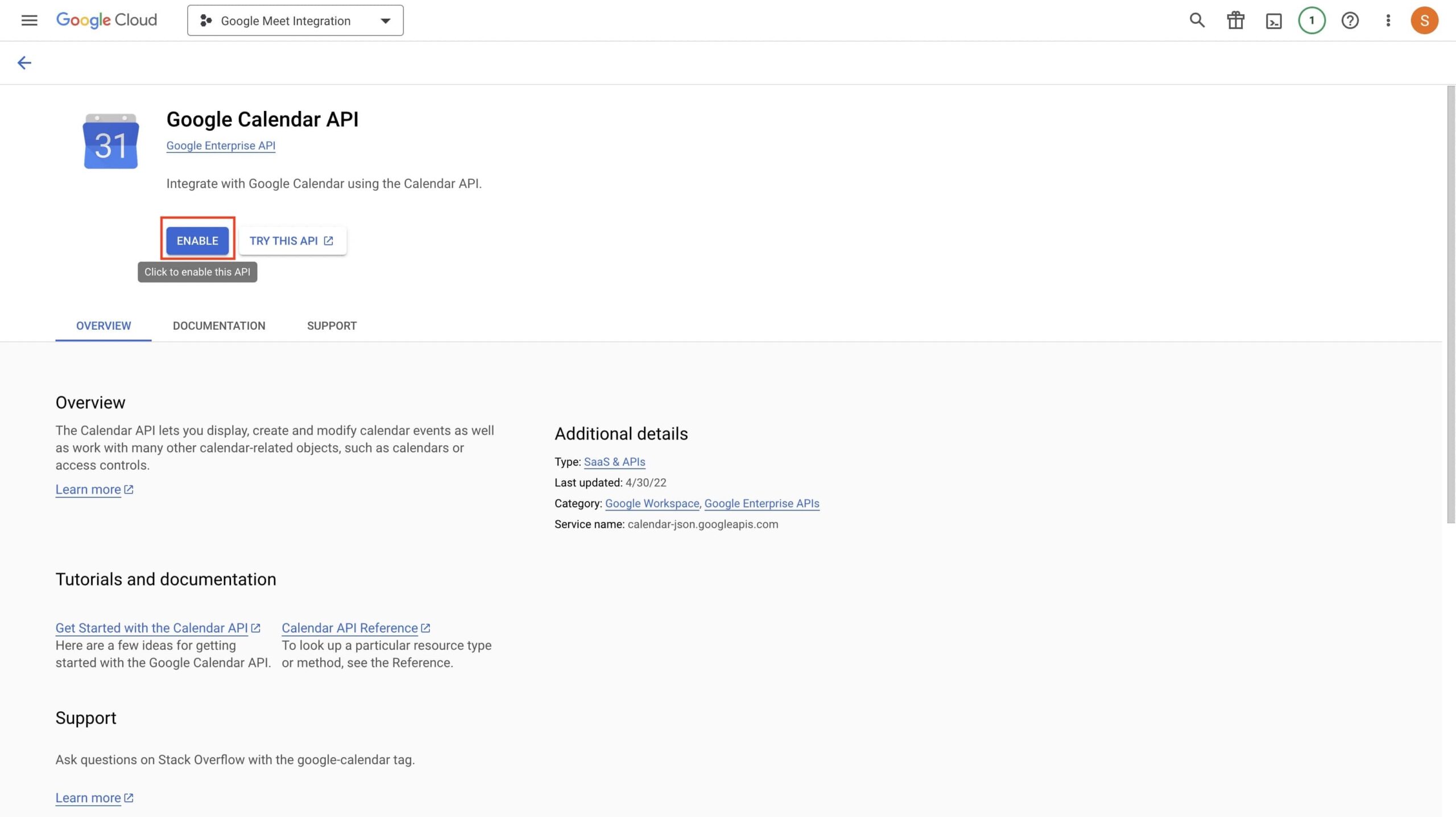This screenshot has width=1456, height=817.
Task: Click the project selector dropdown arrow
Action: point(385,21)
